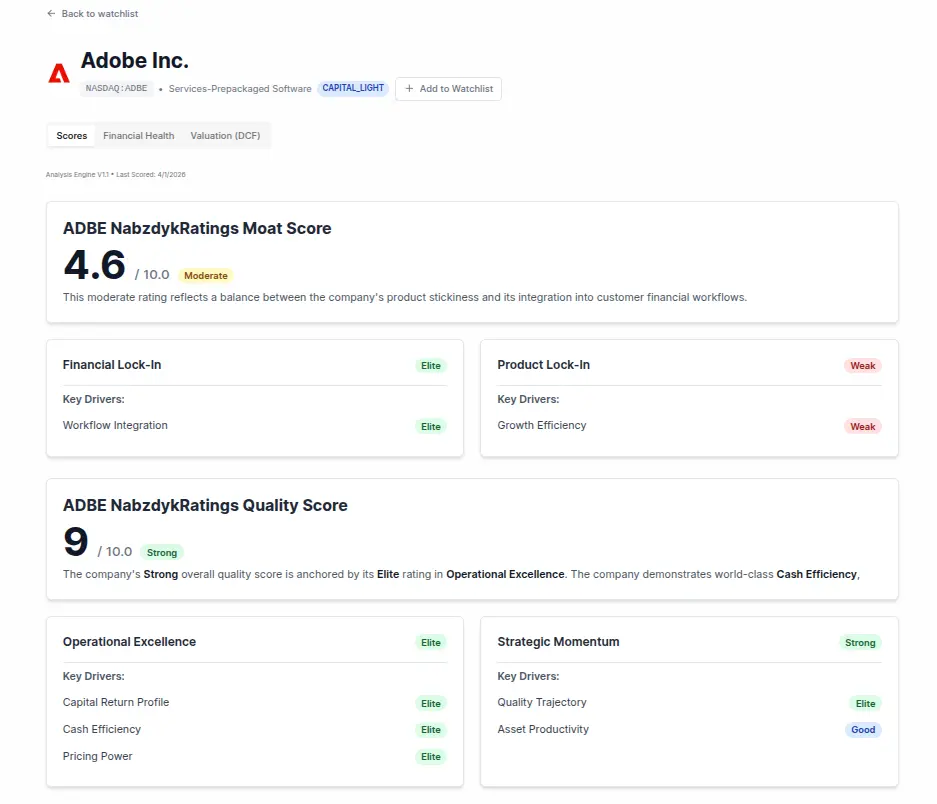The height and width of the screenshot is (804, 937).
Task: Open the Scores tab
Action: pos(72,136)
